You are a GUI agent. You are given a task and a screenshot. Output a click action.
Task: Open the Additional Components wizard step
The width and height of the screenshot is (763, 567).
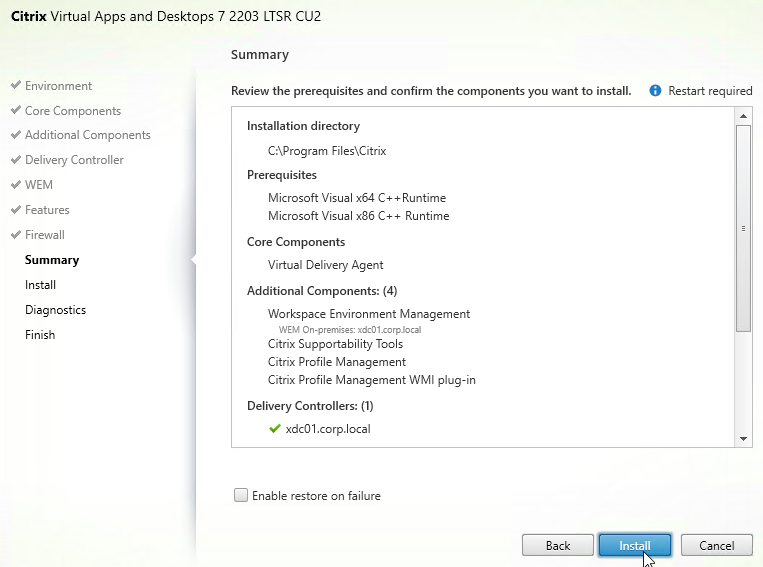click(88, 135)
